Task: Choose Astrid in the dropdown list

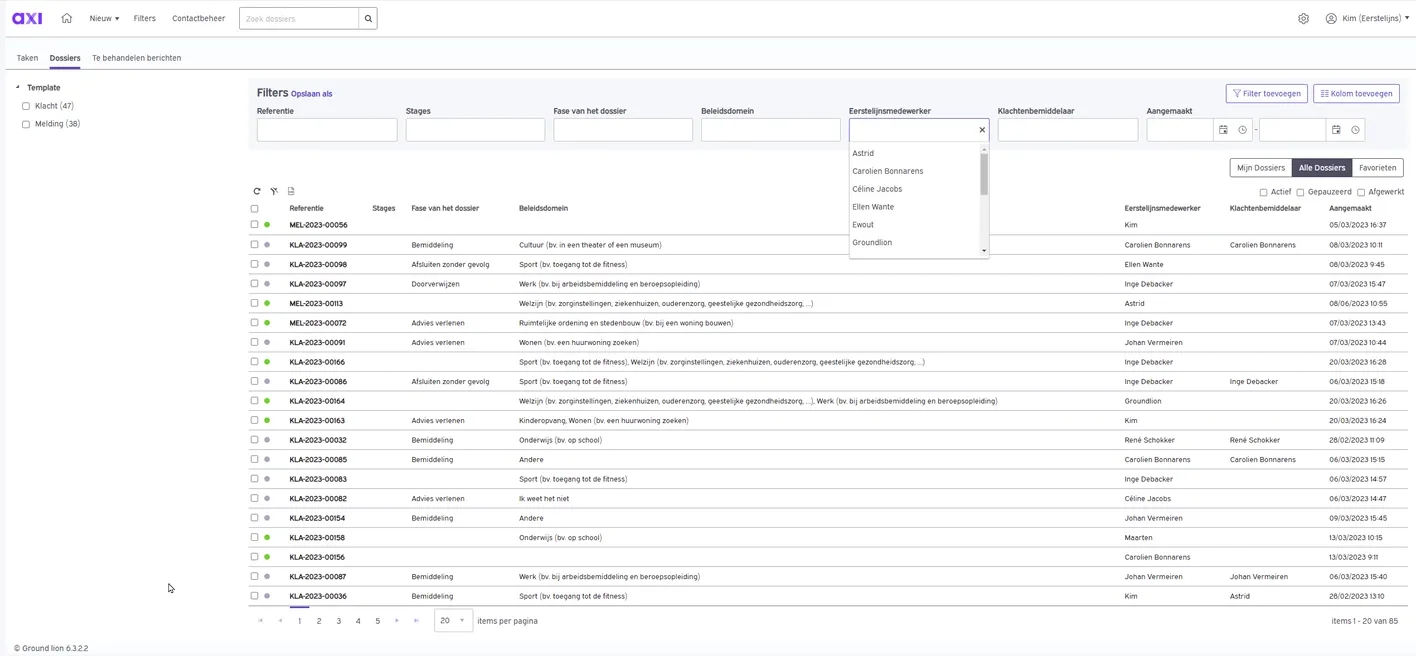Action: 863,153
